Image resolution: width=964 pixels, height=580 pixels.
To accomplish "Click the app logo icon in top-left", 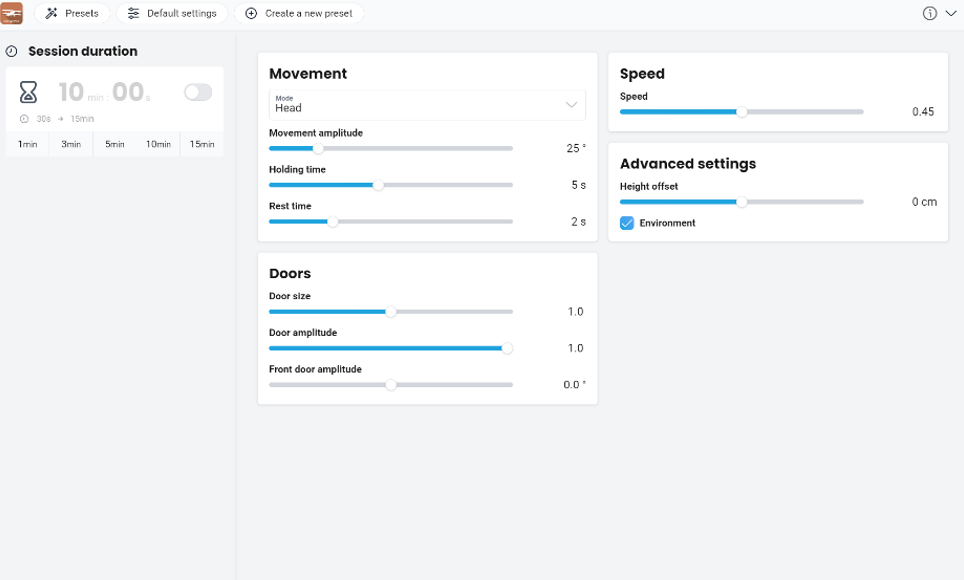I will click(x=12, y=13).
